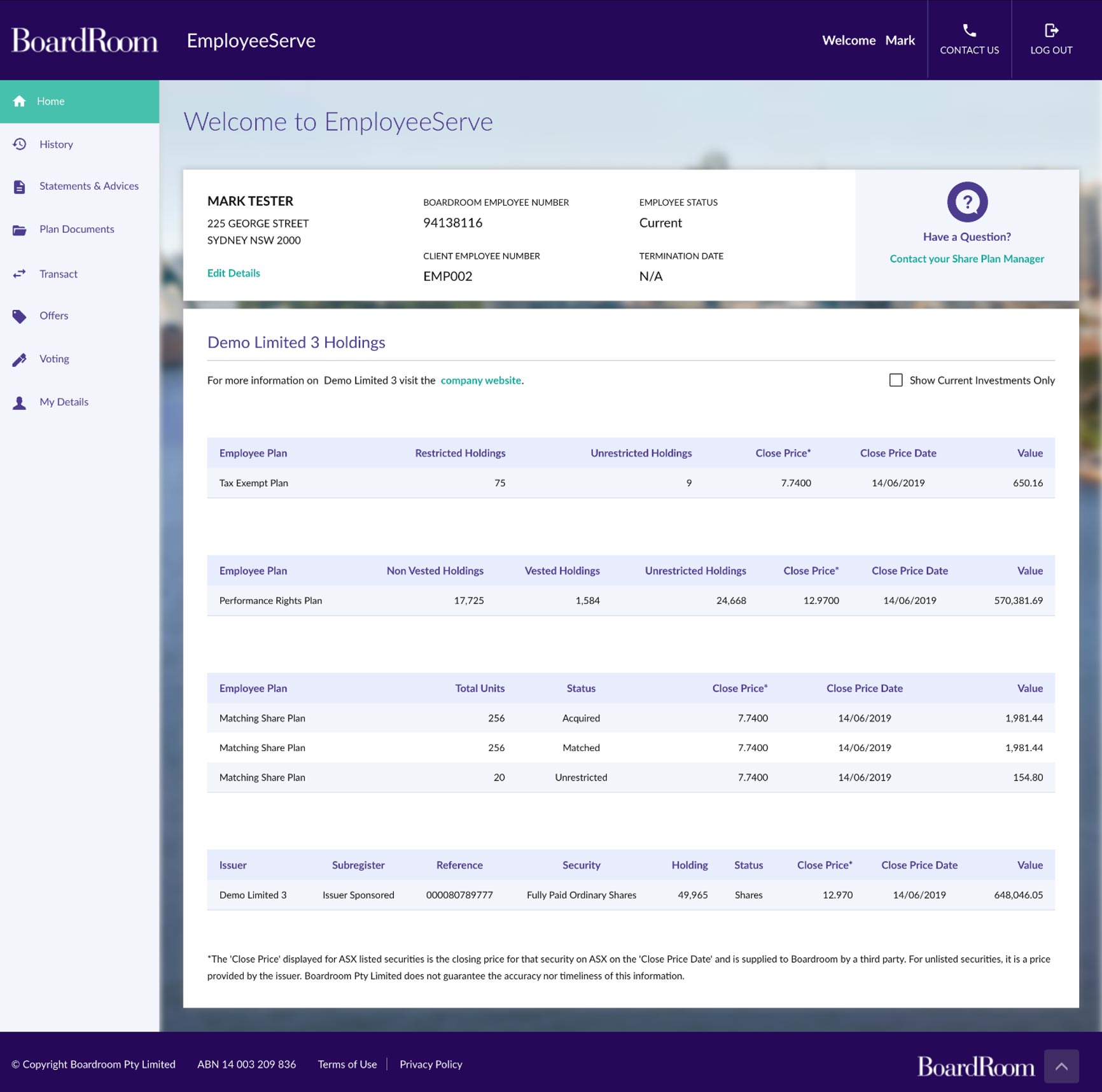Open Statements & Advices section
Viewport: 1102px width, 1092px height.
(x=80, y=186)
